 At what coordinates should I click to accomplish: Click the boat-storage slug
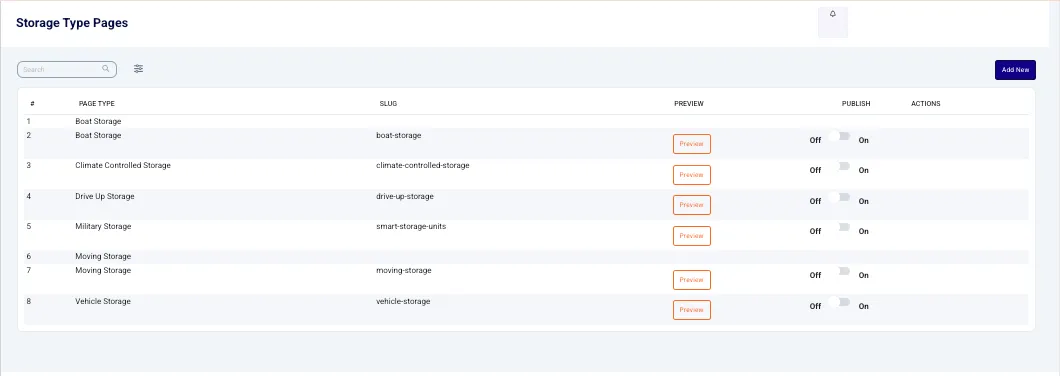[x=398, y=135]
